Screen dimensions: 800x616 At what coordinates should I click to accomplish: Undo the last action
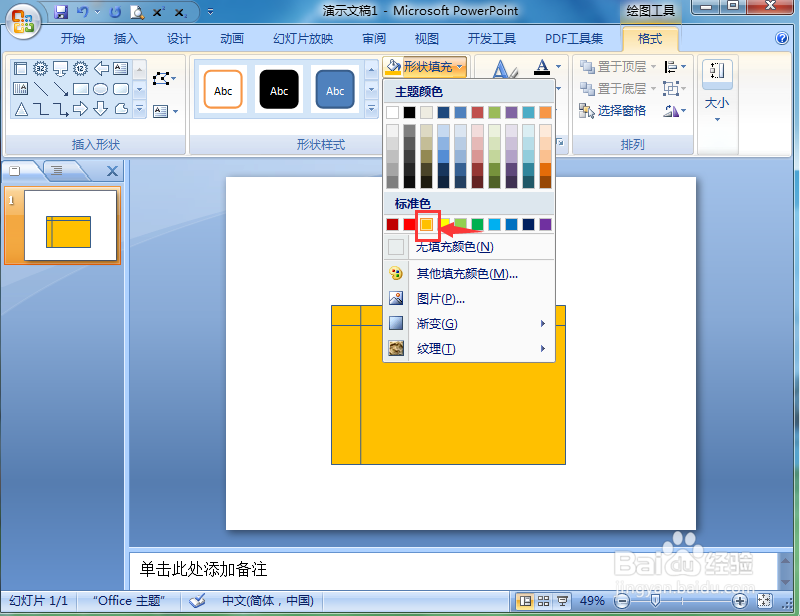click(x=83, y=11)
